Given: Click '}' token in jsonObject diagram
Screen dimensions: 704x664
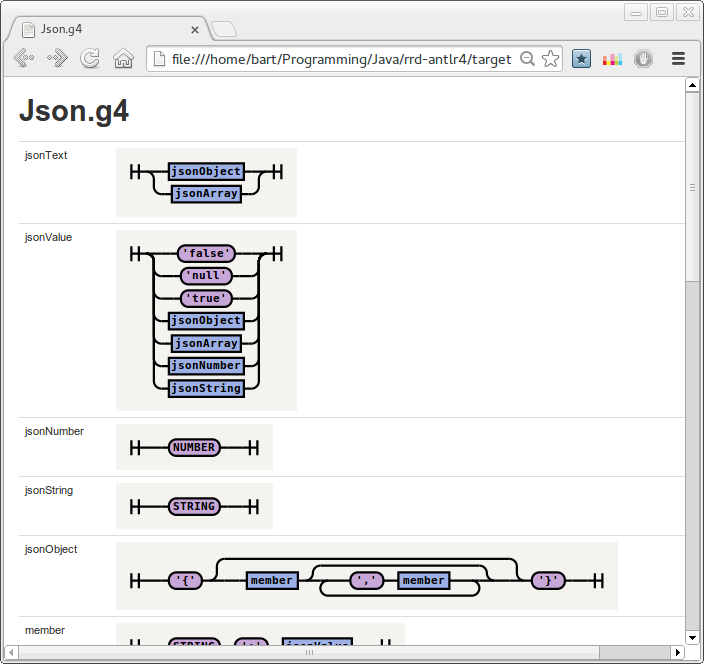Looking at the screenshot, I should 548,581.
